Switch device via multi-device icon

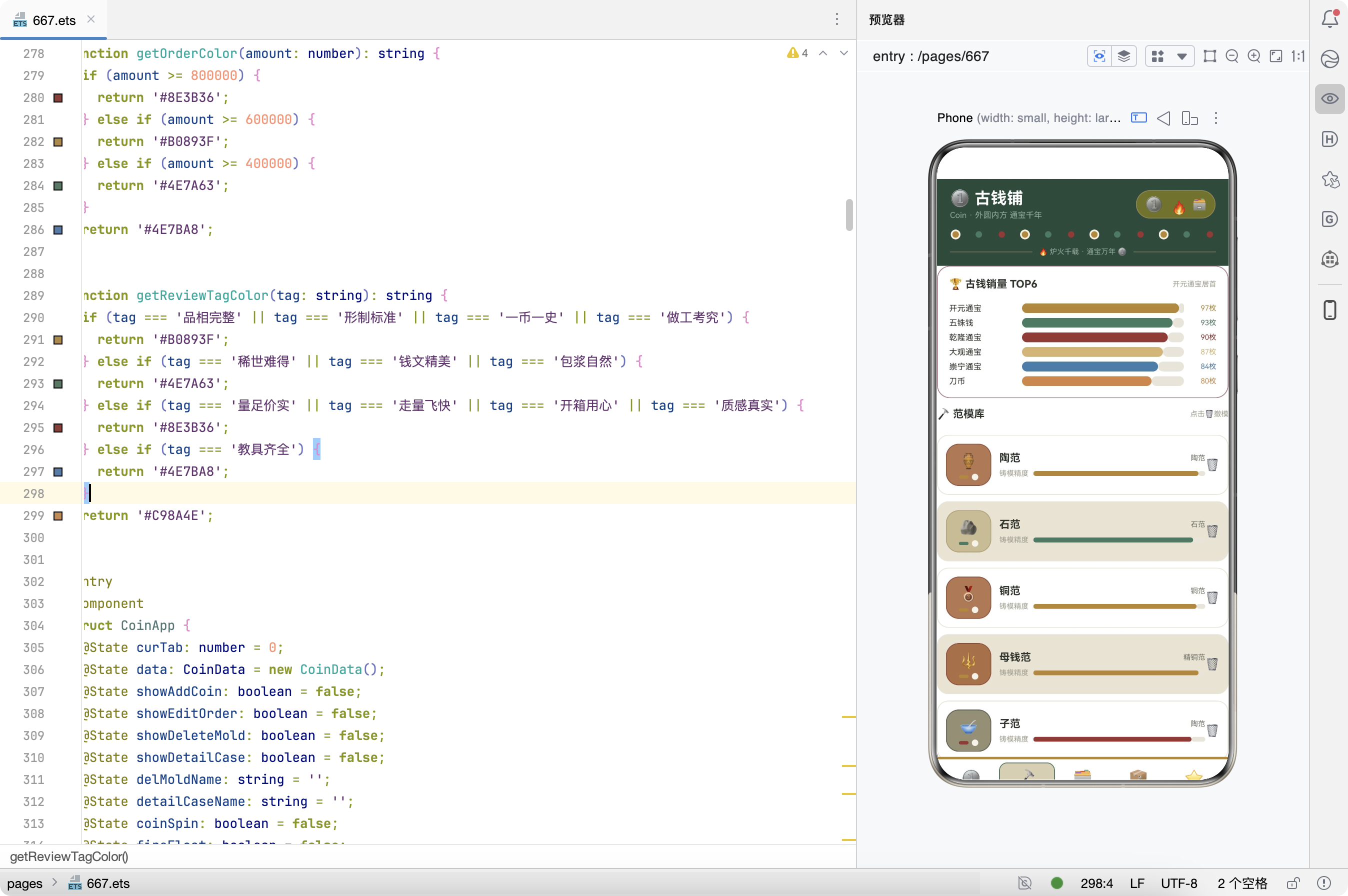(x=1189, y=118)
